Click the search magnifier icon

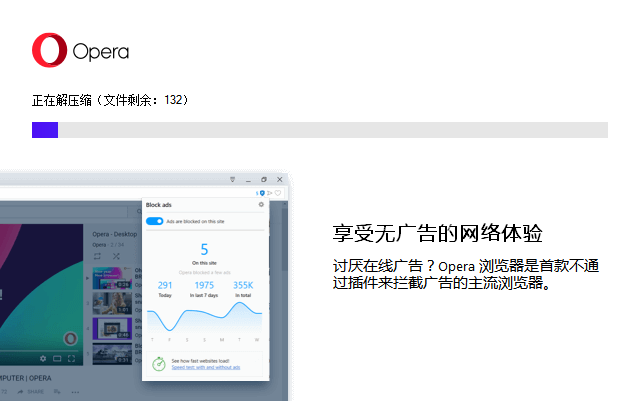(139, 212)
